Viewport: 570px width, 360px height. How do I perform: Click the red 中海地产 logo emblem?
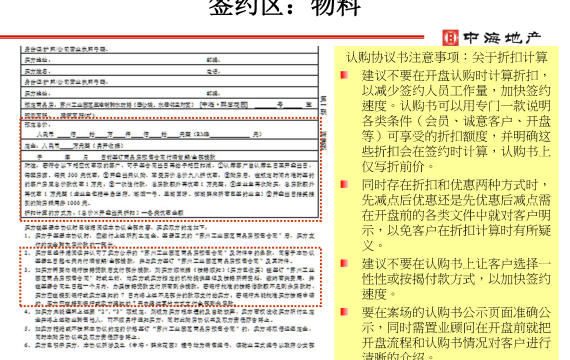(x=451, y=37)
